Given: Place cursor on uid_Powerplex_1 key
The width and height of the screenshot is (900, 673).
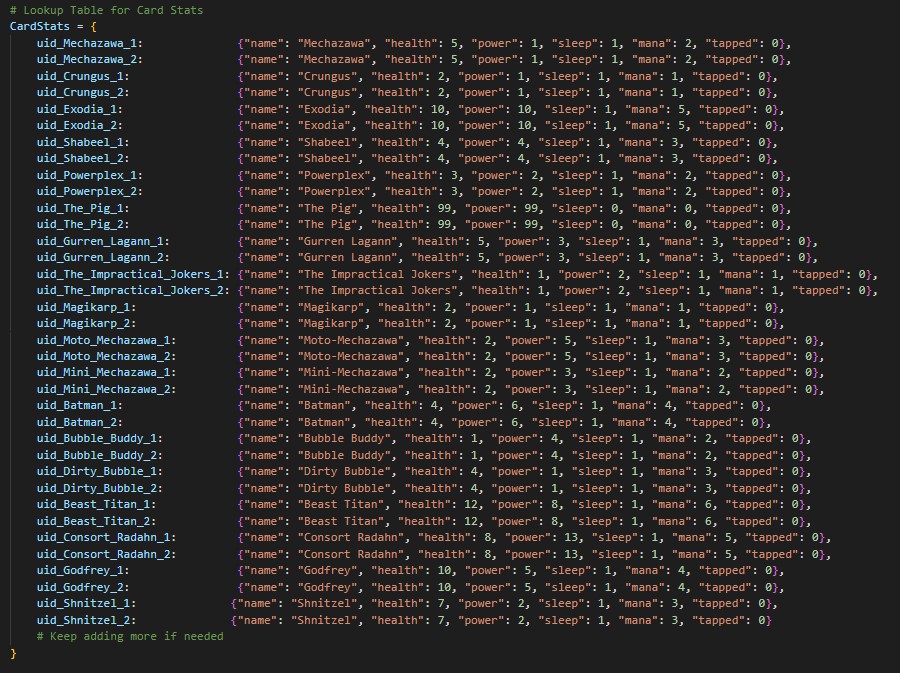Looking at the screenshot, I should [89, 175].
